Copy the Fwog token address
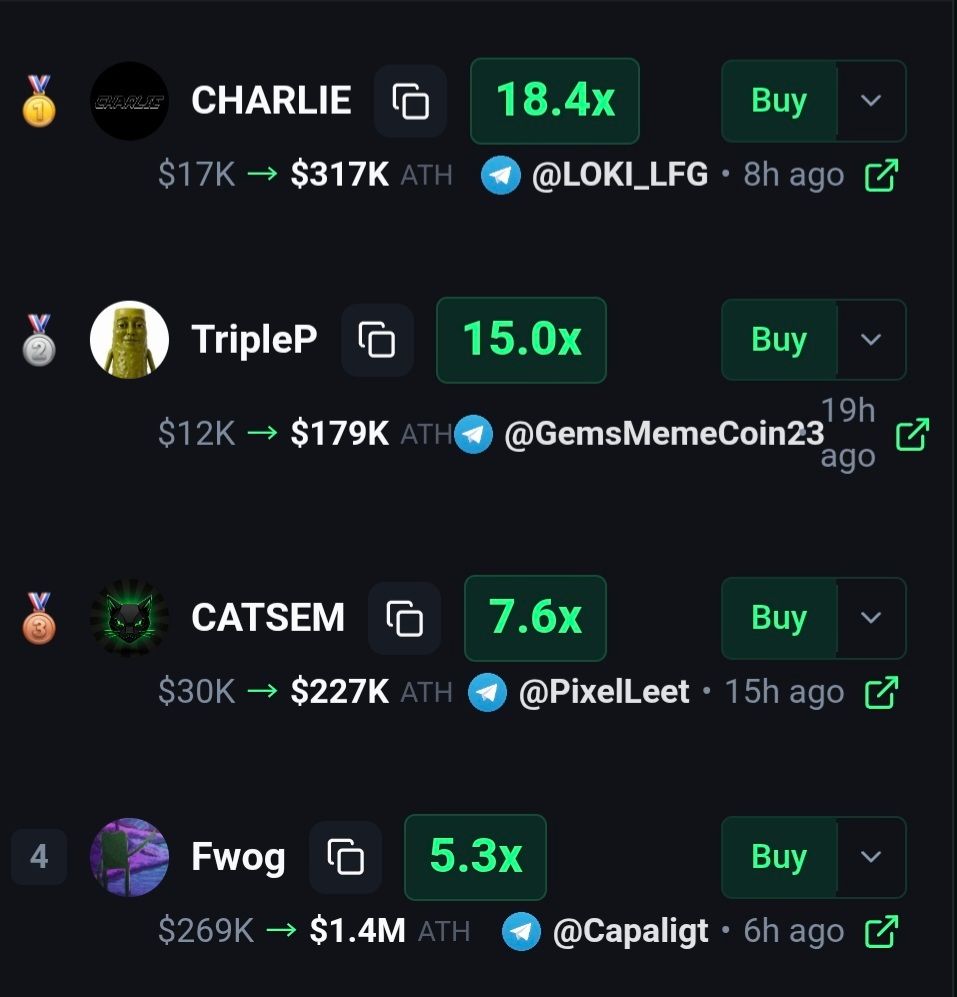 tap(345, 857)
